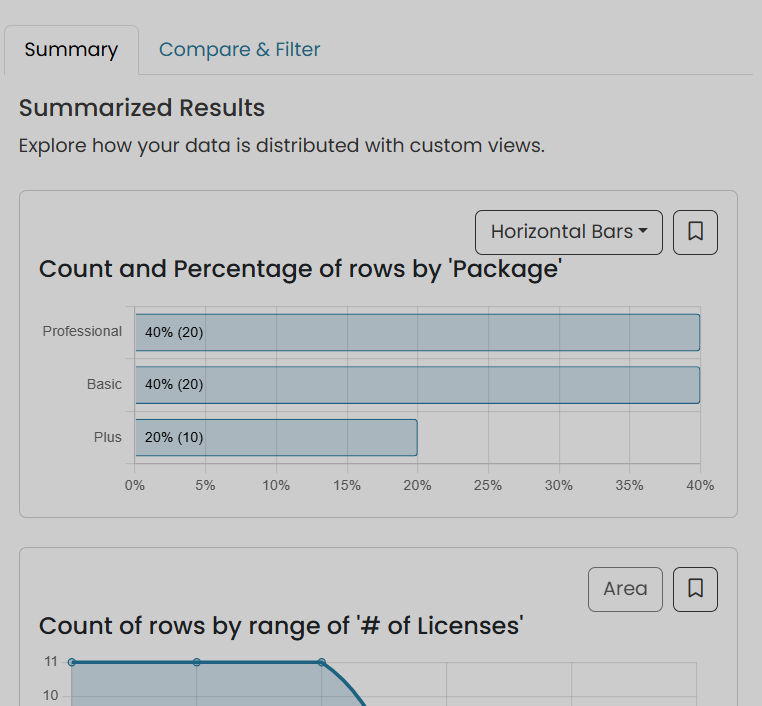This screenshot has width=762, height=706.
Task: Click the 'Professional' y-axis label
Action: pos(82,332)
